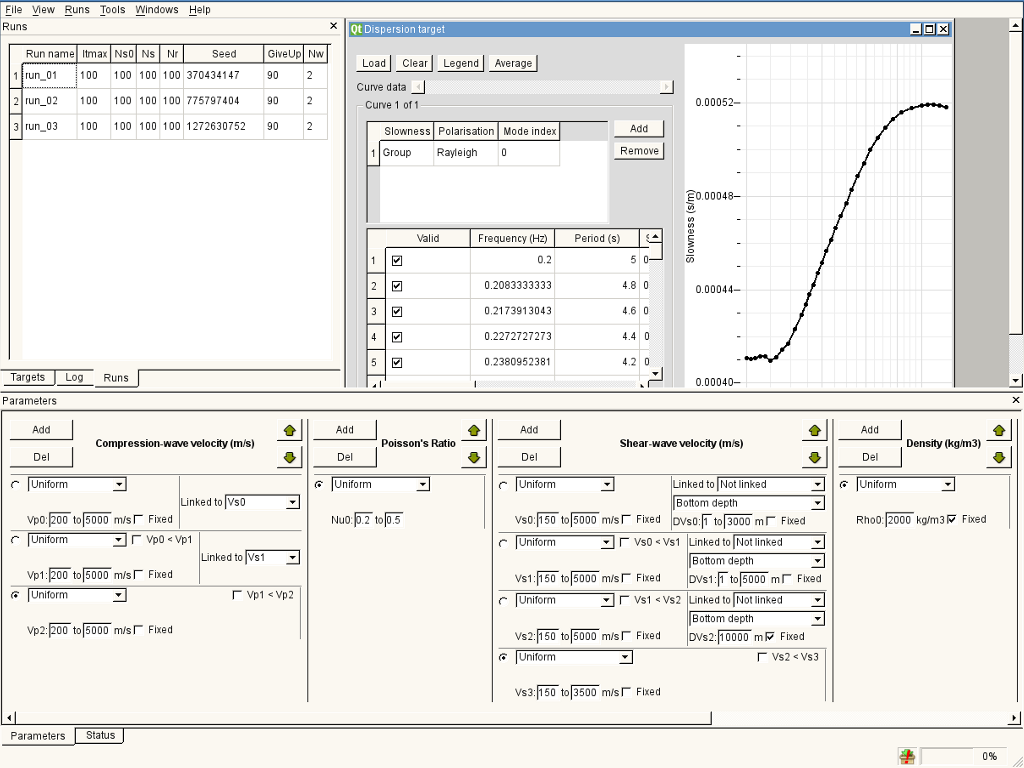1024x768 pixels.
Task: Click the down arrow for Compression-wave velocity
Action: (290, 457)
